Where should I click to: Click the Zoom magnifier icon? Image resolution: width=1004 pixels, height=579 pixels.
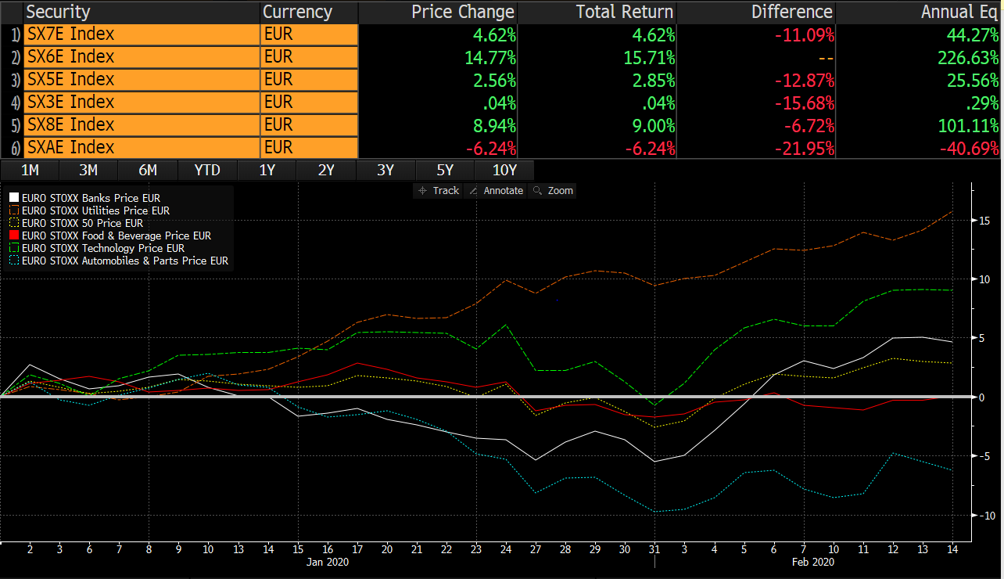(537, 191)
